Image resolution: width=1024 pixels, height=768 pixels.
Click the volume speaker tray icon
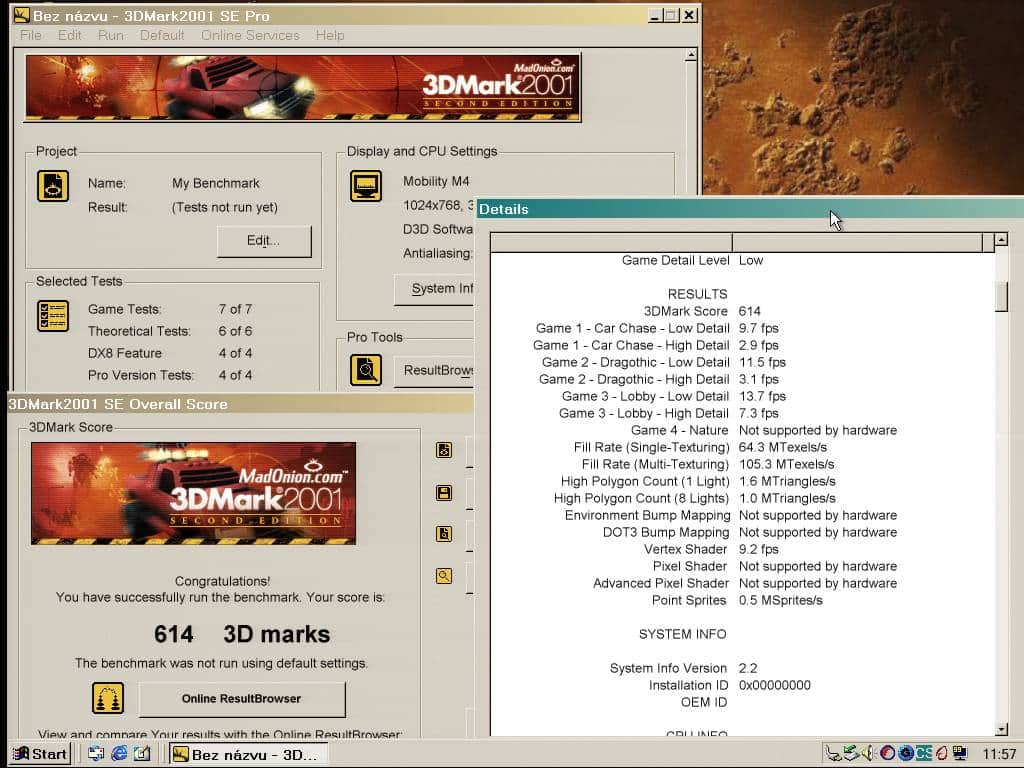pyautogui.click(x=868, y=754)
